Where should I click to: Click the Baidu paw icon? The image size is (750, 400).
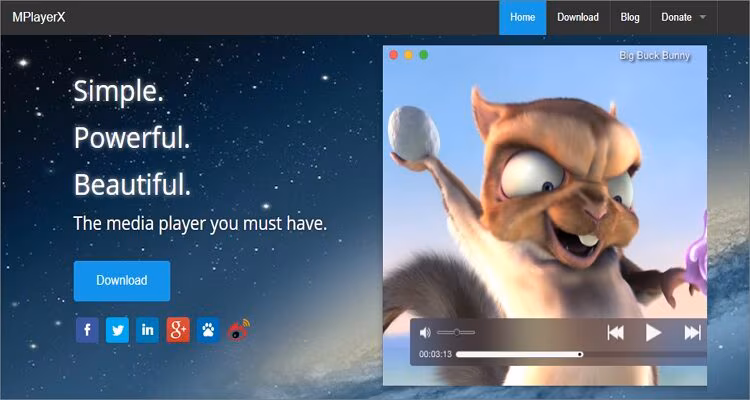pos(208,330)
